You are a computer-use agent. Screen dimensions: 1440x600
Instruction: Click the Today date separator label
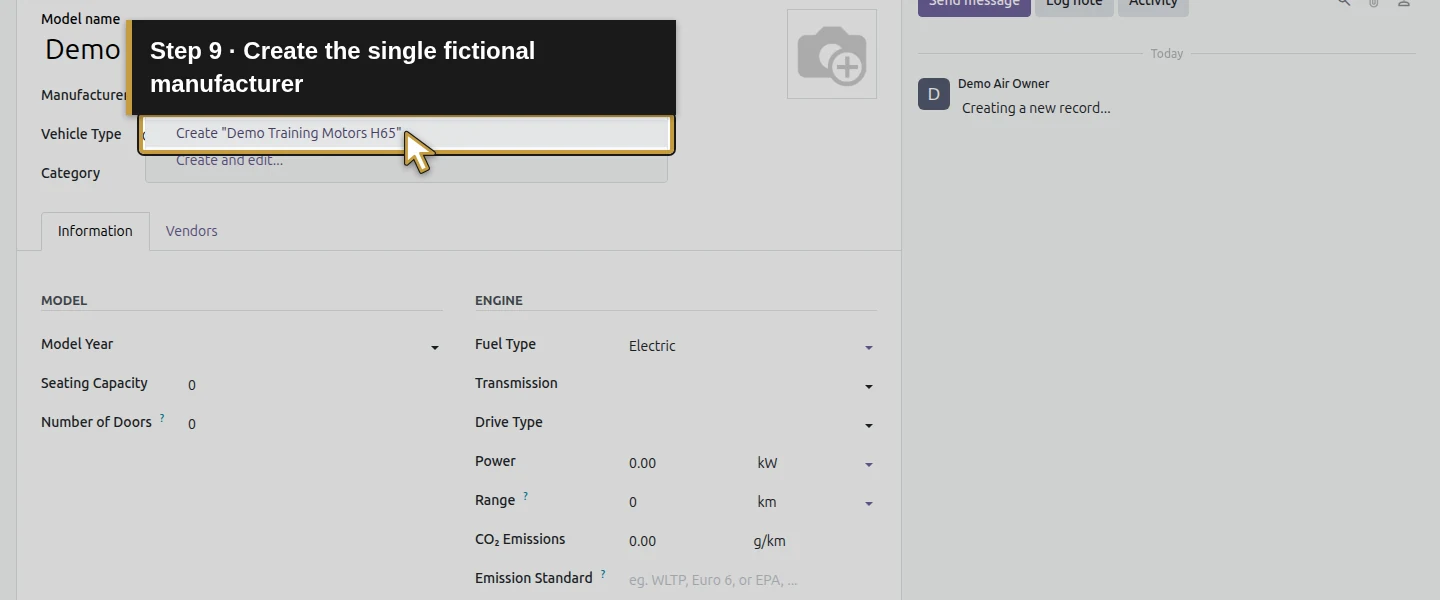1166,54
